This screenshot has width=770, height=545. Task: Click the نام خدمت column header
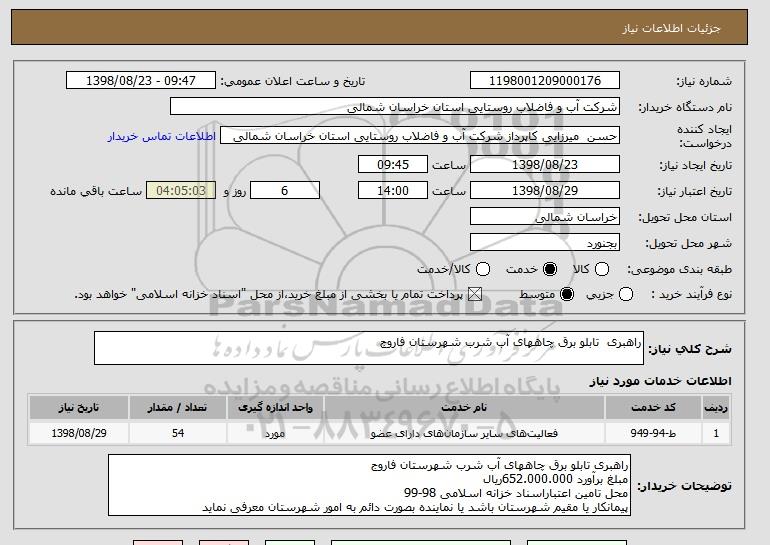pos(464,408)
